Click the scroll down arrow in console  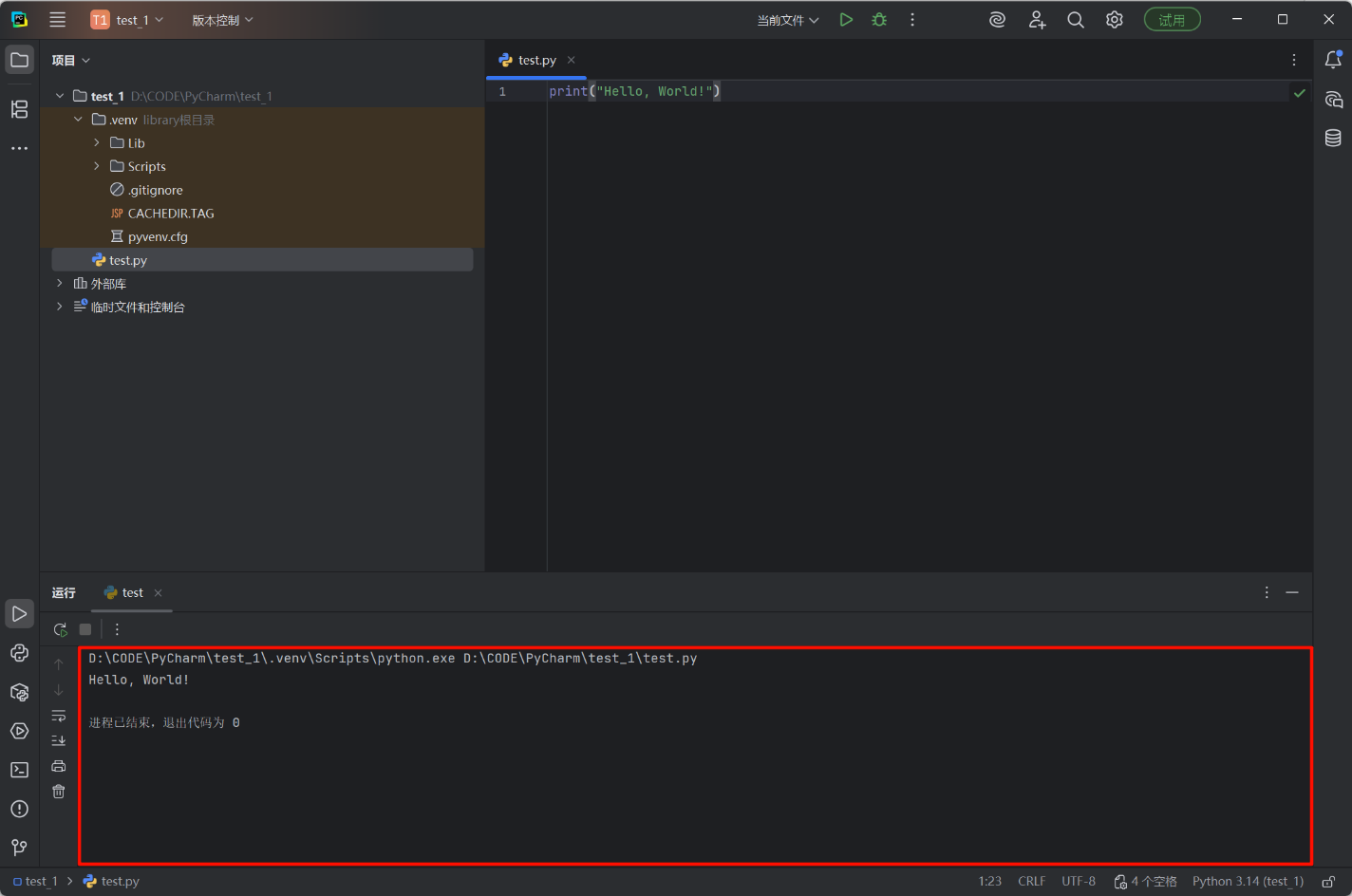click(x=59, y=690)
